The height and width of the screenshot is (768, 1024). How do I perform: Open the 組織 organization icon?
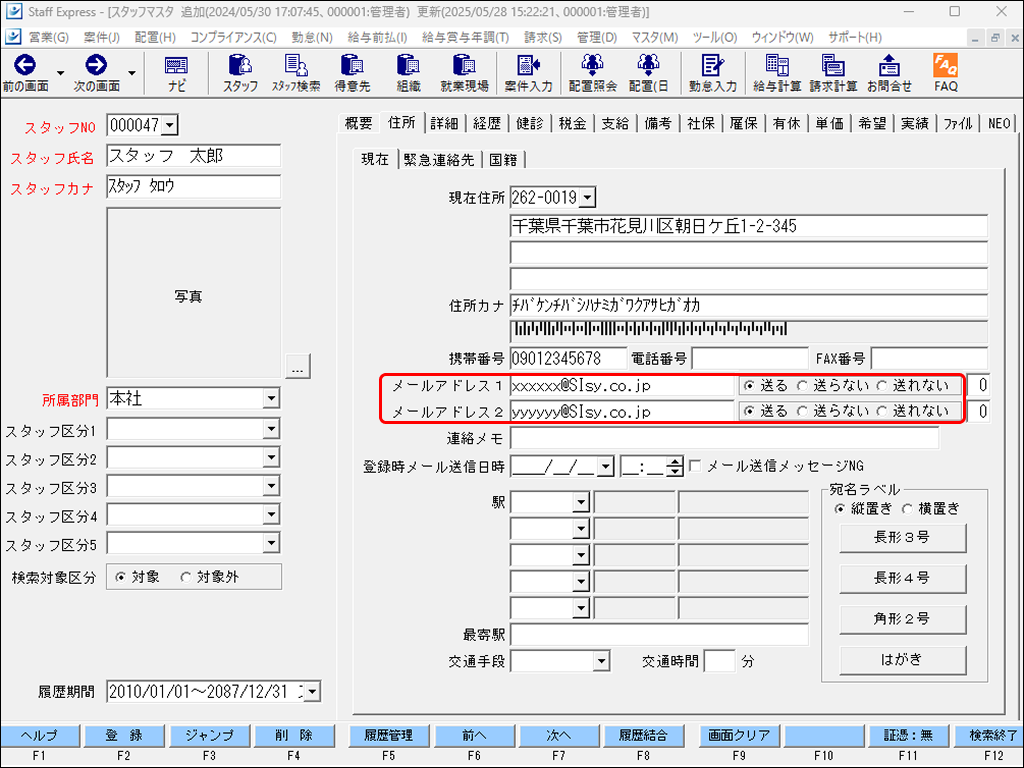(408, 73)
